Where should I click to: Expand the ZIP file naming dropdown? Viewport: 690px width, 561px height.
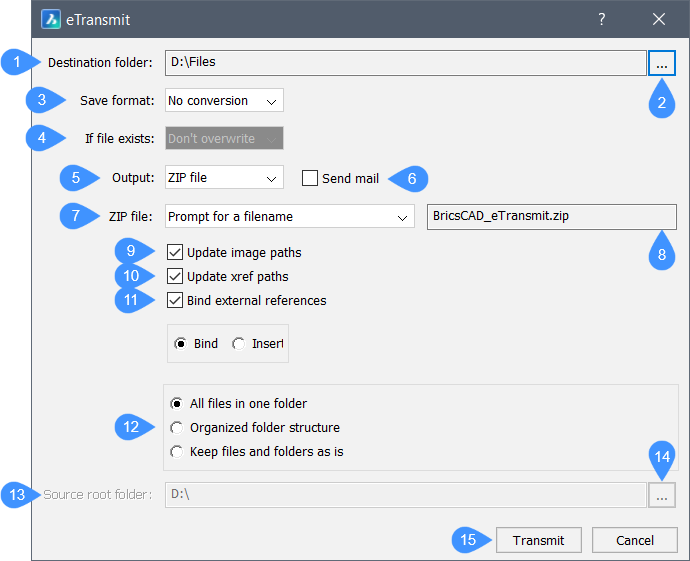click(289, 216)
